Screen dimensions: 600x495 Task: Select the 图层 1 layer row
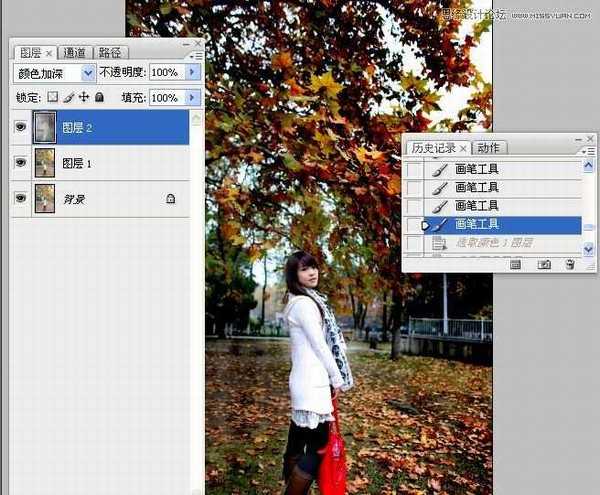click(x=100, y=163)
